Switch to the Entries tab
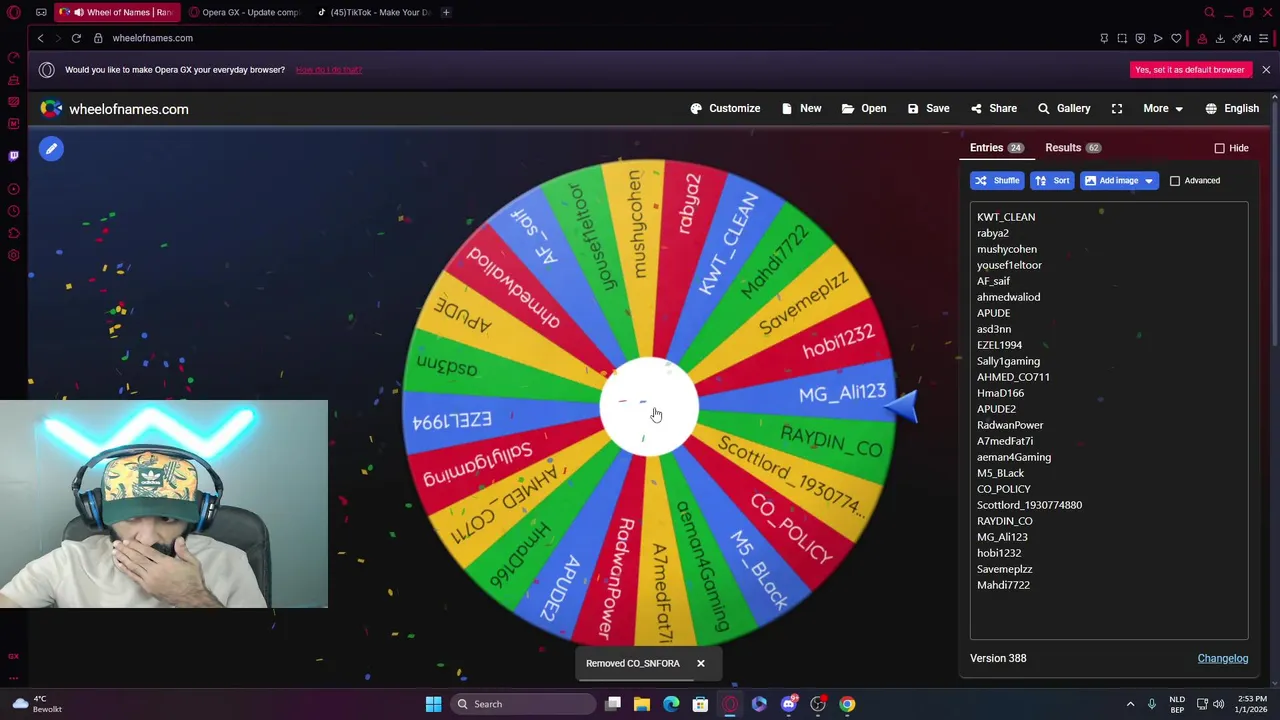 tap(996, 148)
